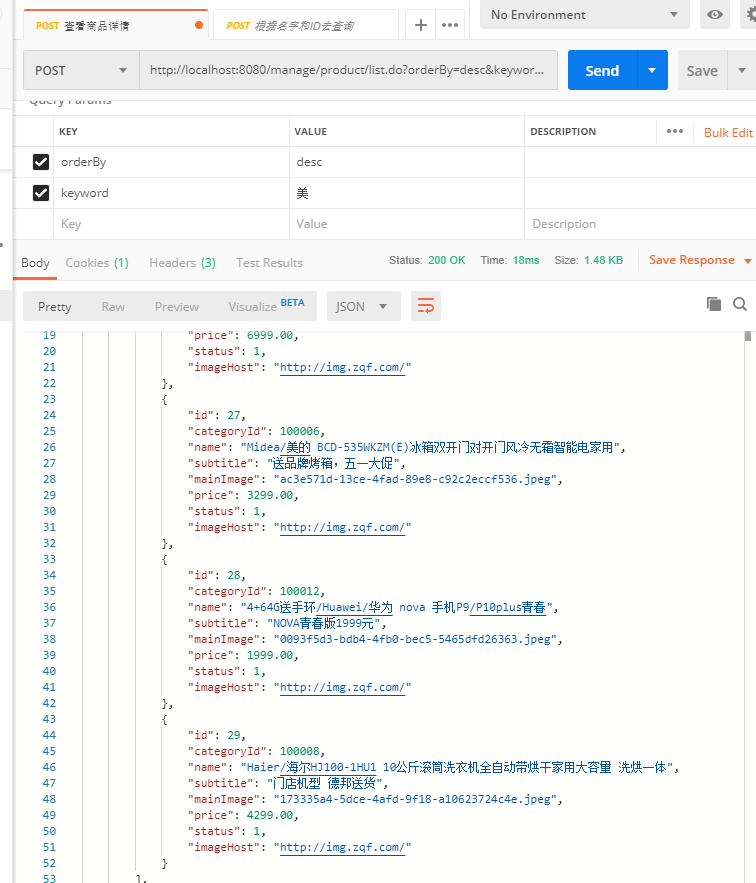Click the orderBy value desc cell
Viewport: 756px width, 883px height.
click(407, 162)
